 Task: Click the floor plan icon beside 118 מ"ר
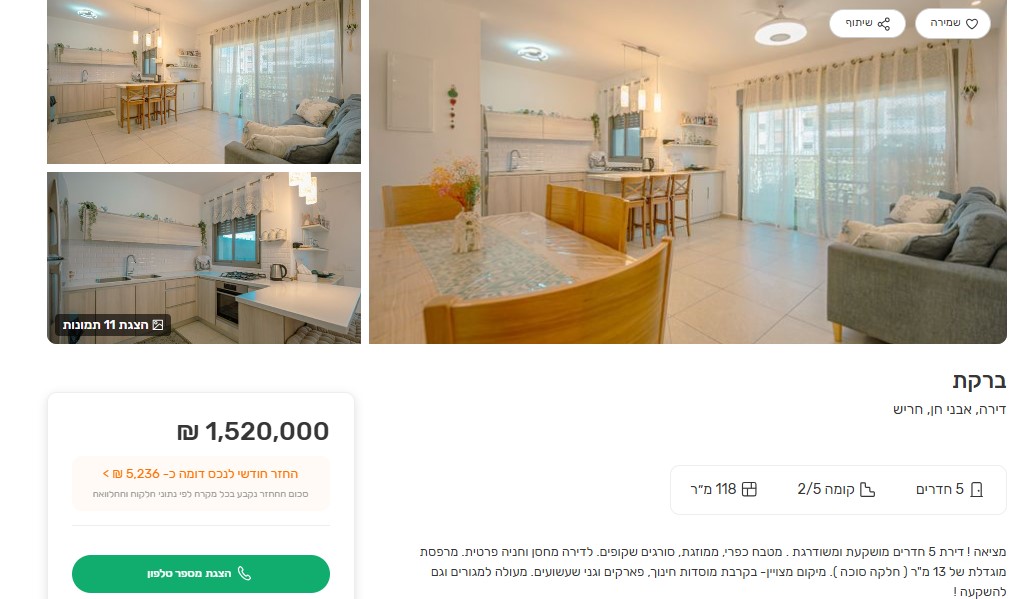coord(749,490)
